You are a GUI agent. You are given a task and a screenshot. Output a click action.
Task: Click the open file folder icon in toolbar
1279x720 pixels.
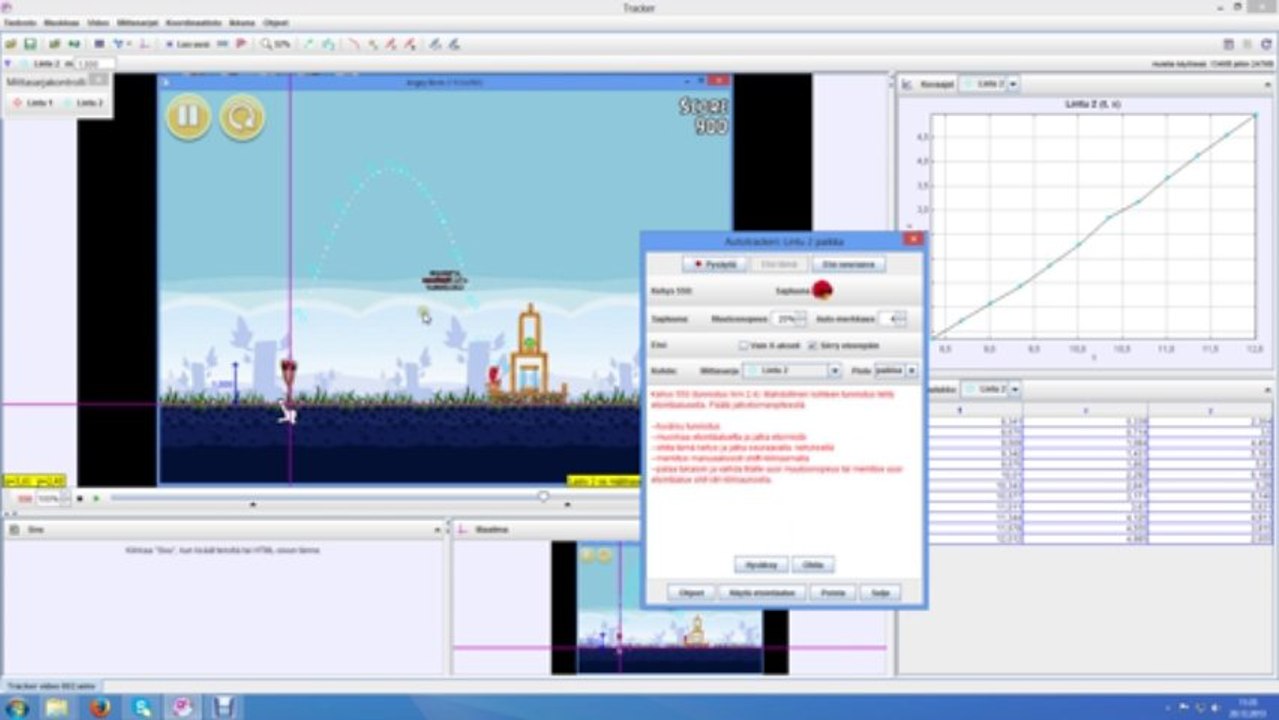point(11,44)
